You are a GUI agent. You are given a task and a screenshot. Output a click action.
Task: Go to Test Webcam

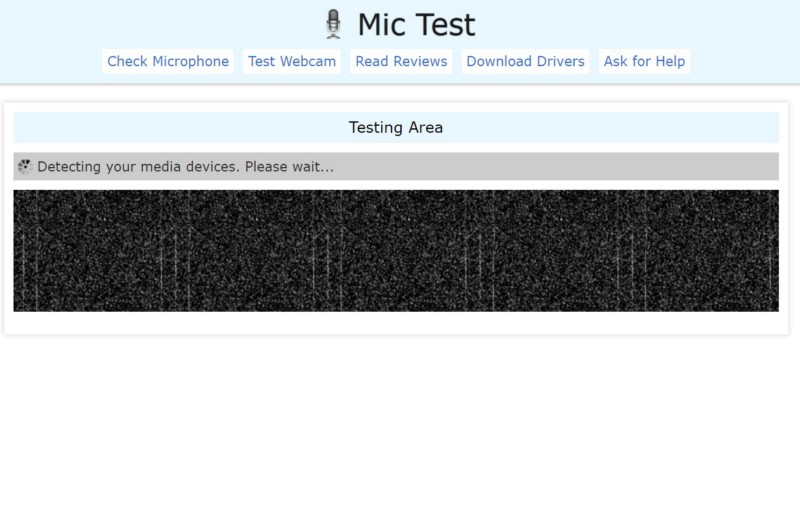coord(292,61)
